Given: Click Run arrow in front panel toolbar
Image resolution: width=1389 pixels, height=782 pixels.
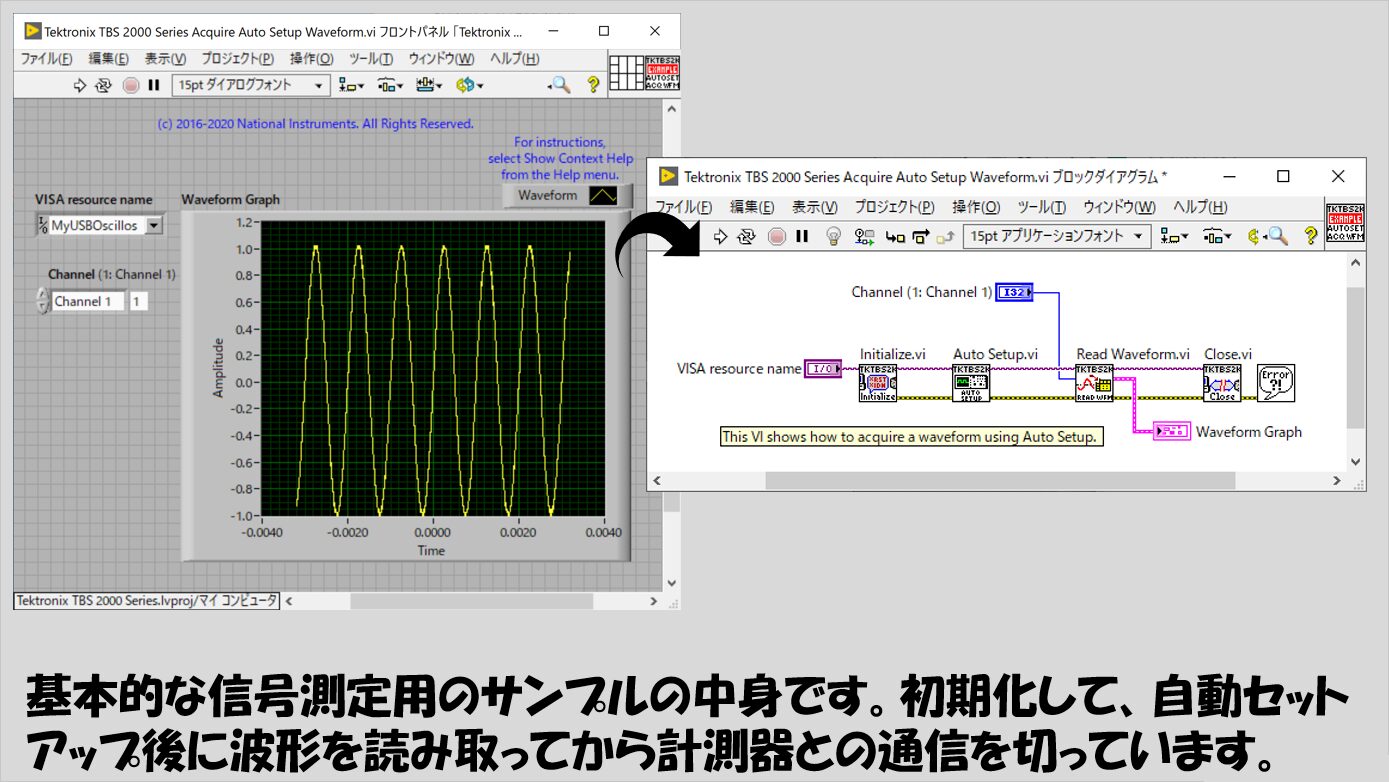Looking at the screenshot, I should coord(81,86).
